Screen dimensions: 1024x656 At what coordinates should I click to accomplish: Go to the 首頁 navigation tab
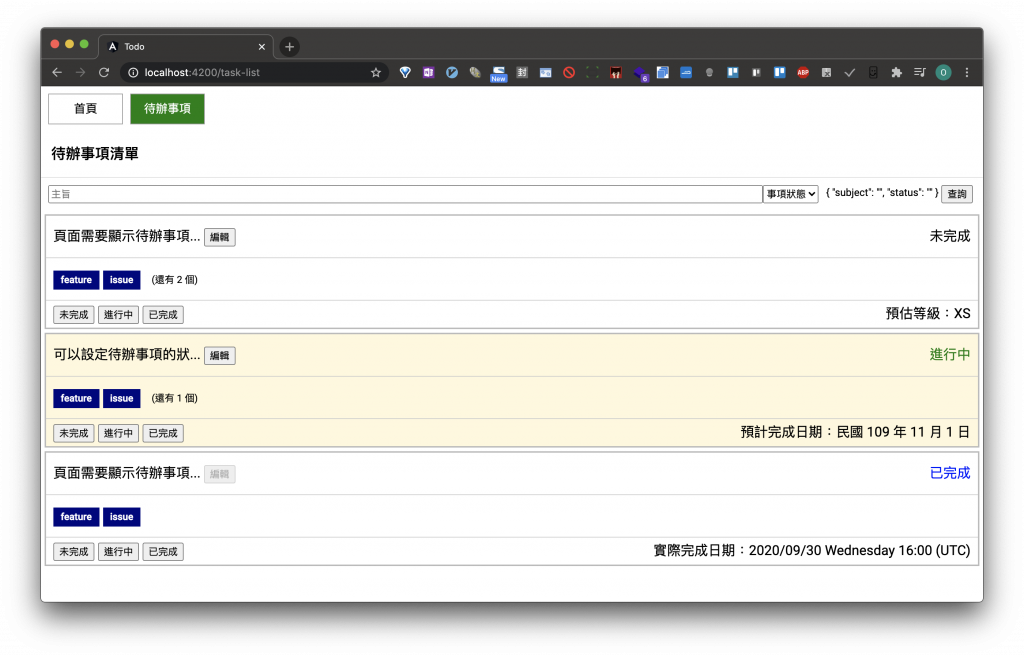pos(86,108)
